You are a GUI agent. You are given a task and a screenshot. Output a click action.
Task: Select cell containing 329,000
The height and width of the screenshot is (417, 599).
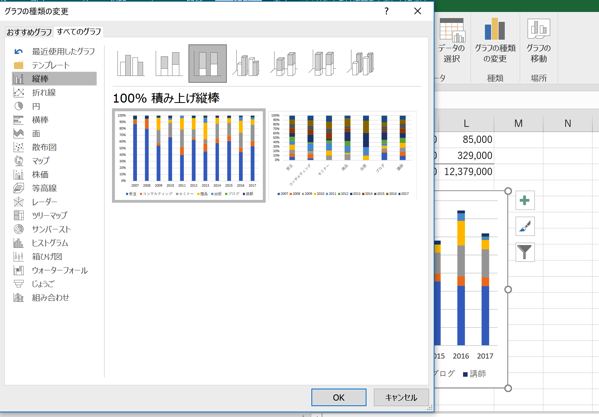click(466, 155)
